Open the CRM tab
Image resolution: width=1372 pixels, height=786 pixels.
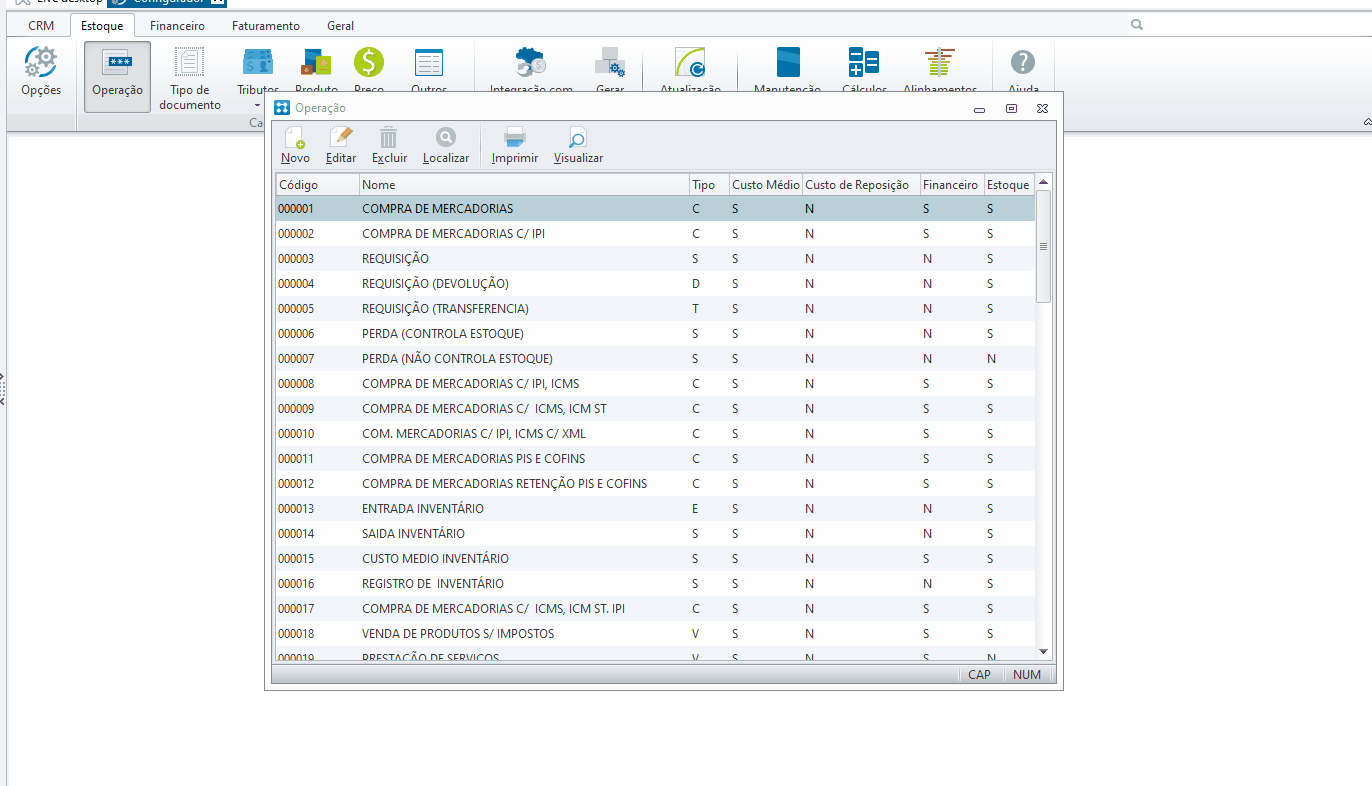coord(41,25)
